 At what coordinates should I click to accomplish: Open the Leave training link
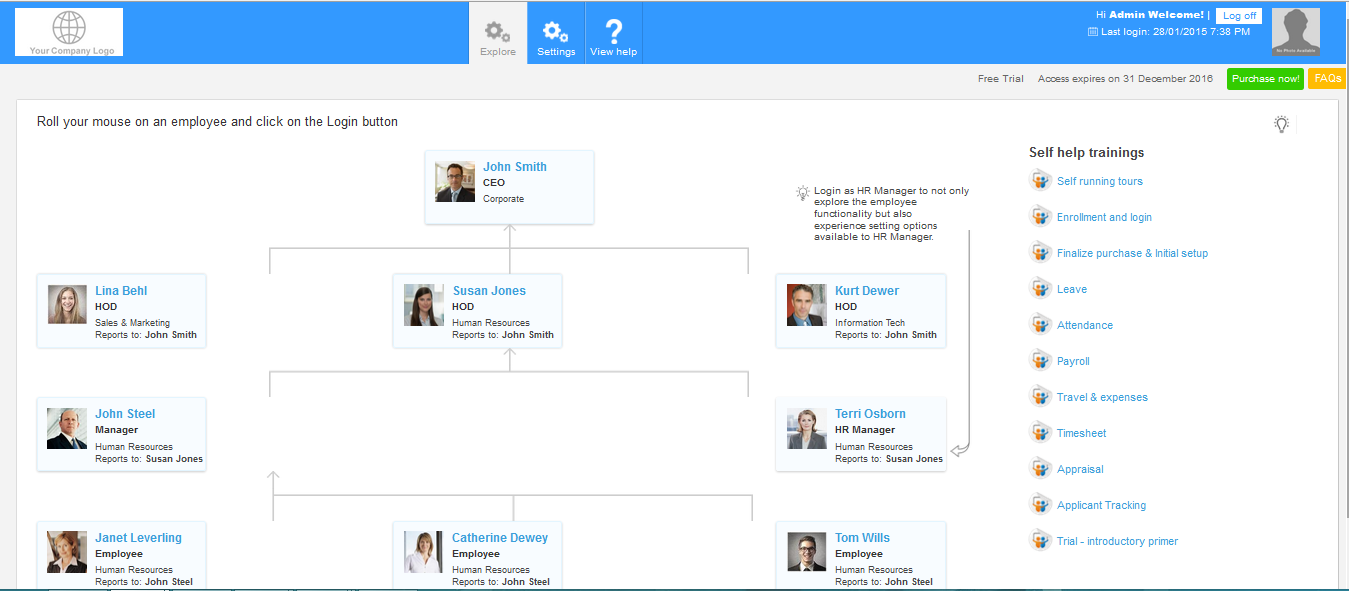[x=1071, y=289]
